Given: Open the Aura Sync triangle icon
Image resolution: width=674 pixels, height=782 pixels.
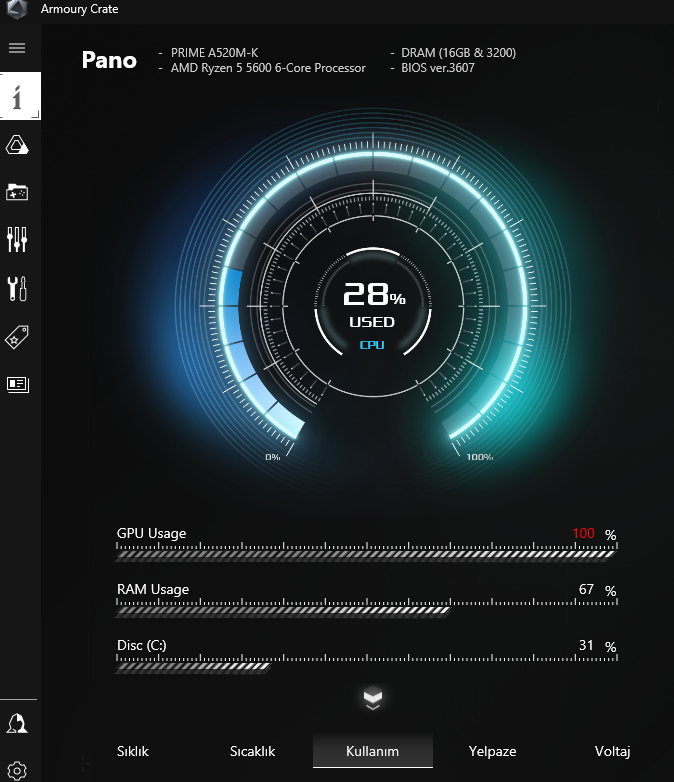Looking at the screenshot, I should coord(17,145).
